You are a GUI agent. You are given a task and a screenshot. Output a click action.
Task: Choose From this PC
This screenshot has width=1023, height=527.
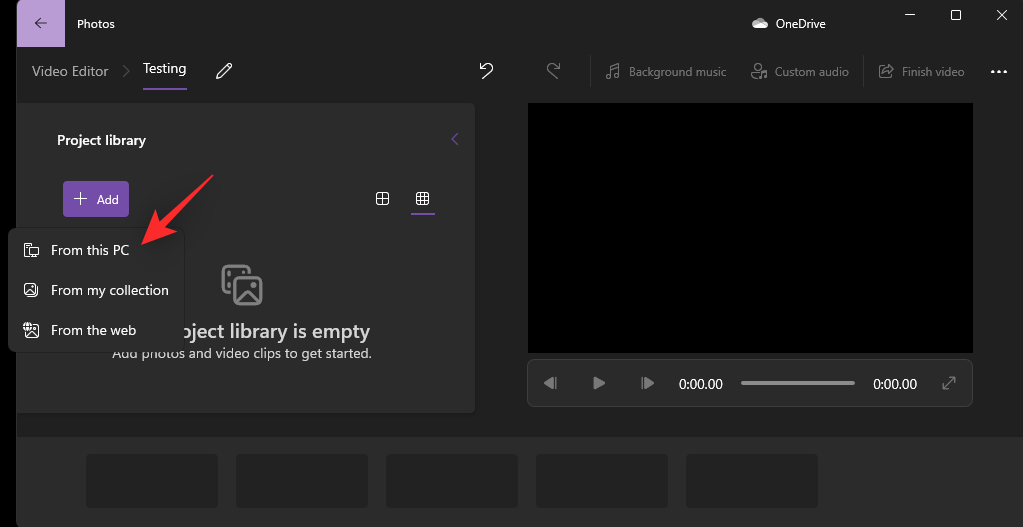[x=97, y=250]
